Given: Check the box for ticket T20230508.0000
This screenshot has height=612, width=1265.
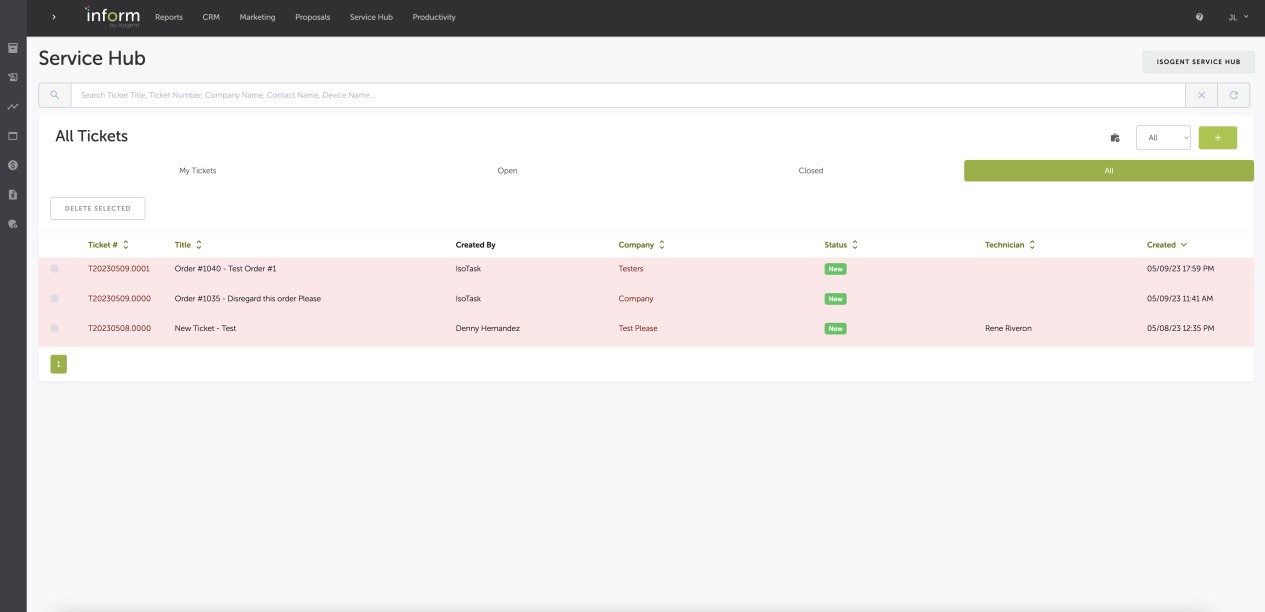Looking at the screenshot, I should pyautogui.click(x=54, y=329).
